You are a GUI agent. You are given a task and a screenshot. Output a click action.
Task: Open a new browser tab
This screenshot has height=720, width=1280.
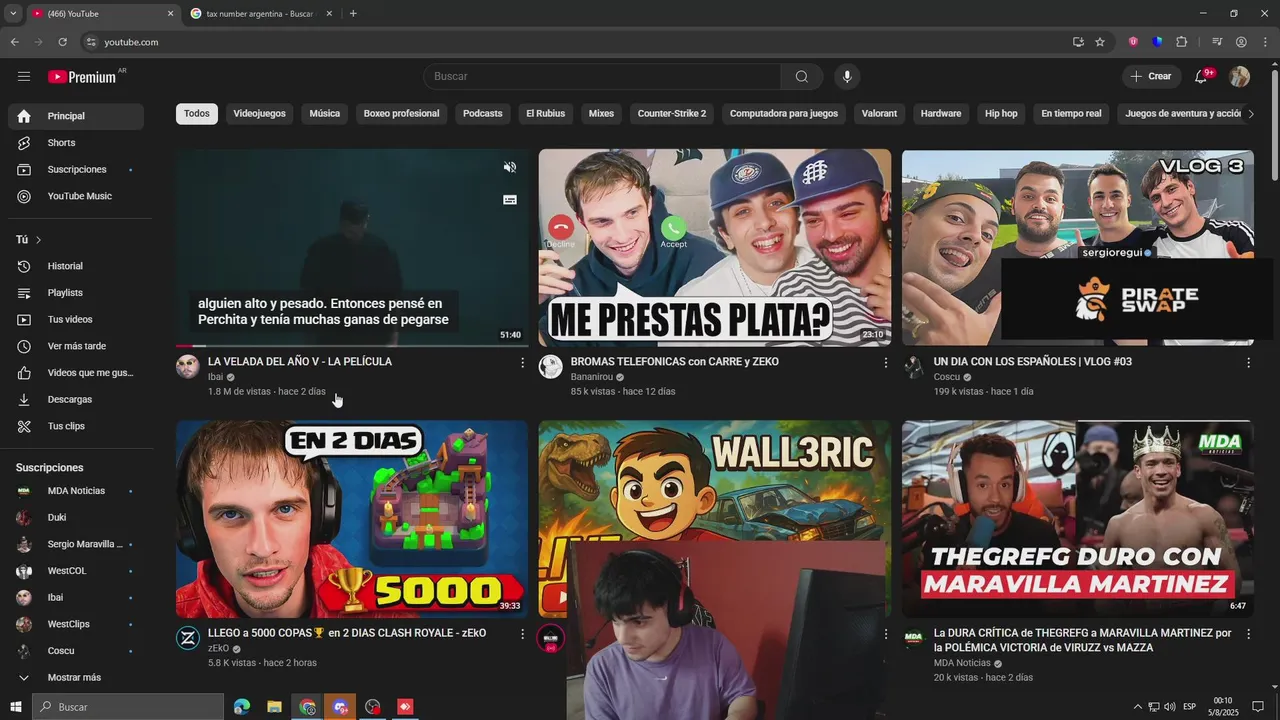353,13
